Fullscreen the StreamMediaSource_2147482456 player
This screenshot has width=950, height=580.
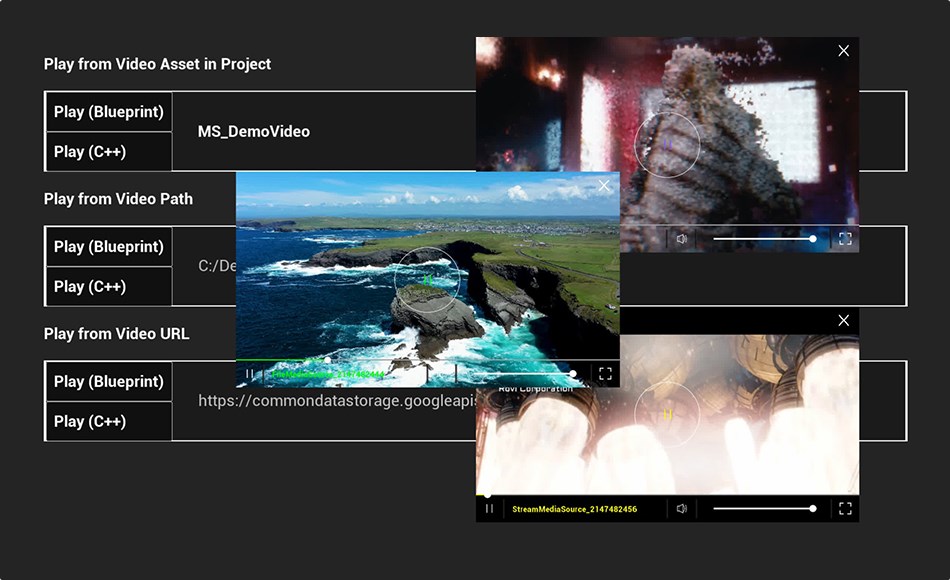(x=845, y=508)
